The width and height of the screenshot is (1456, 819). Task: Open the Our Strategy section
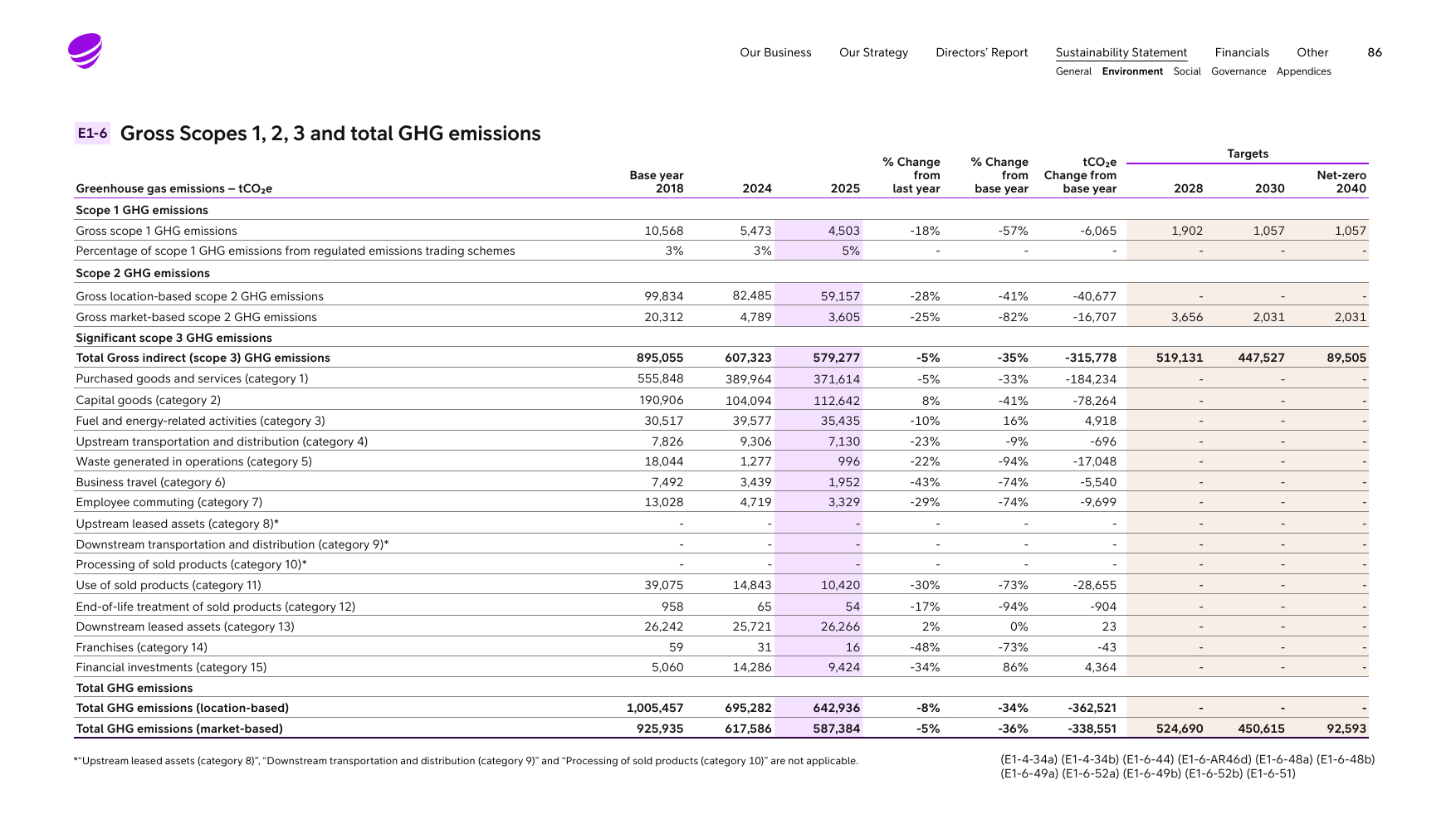click(873, 52)
